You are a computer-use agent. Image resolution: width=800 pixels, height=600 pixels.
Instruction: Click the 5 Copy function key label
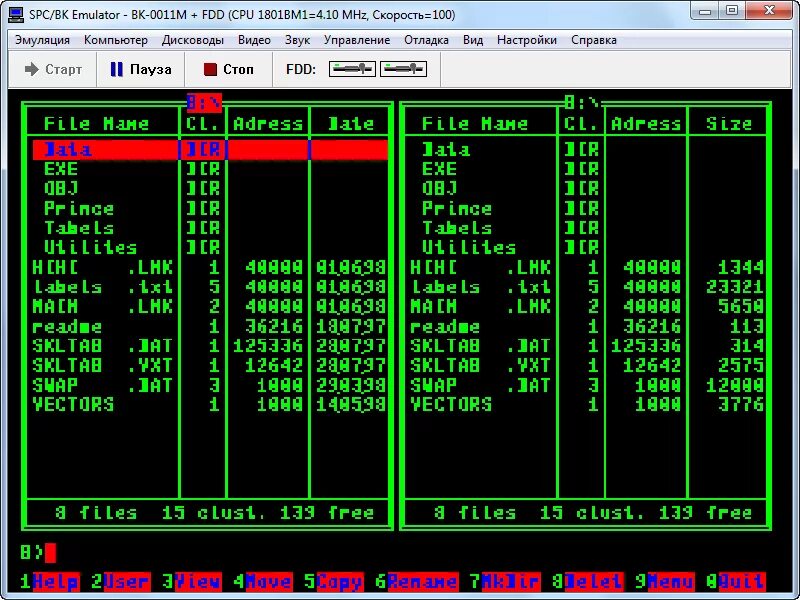[x=334, y=581]
